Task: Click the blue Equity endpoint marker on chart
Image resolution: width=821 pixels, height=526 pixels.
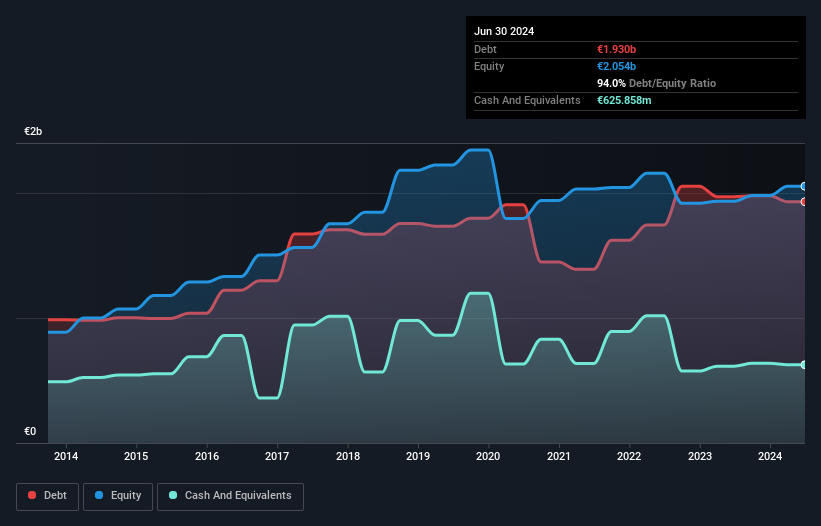Action: [804, 186]
